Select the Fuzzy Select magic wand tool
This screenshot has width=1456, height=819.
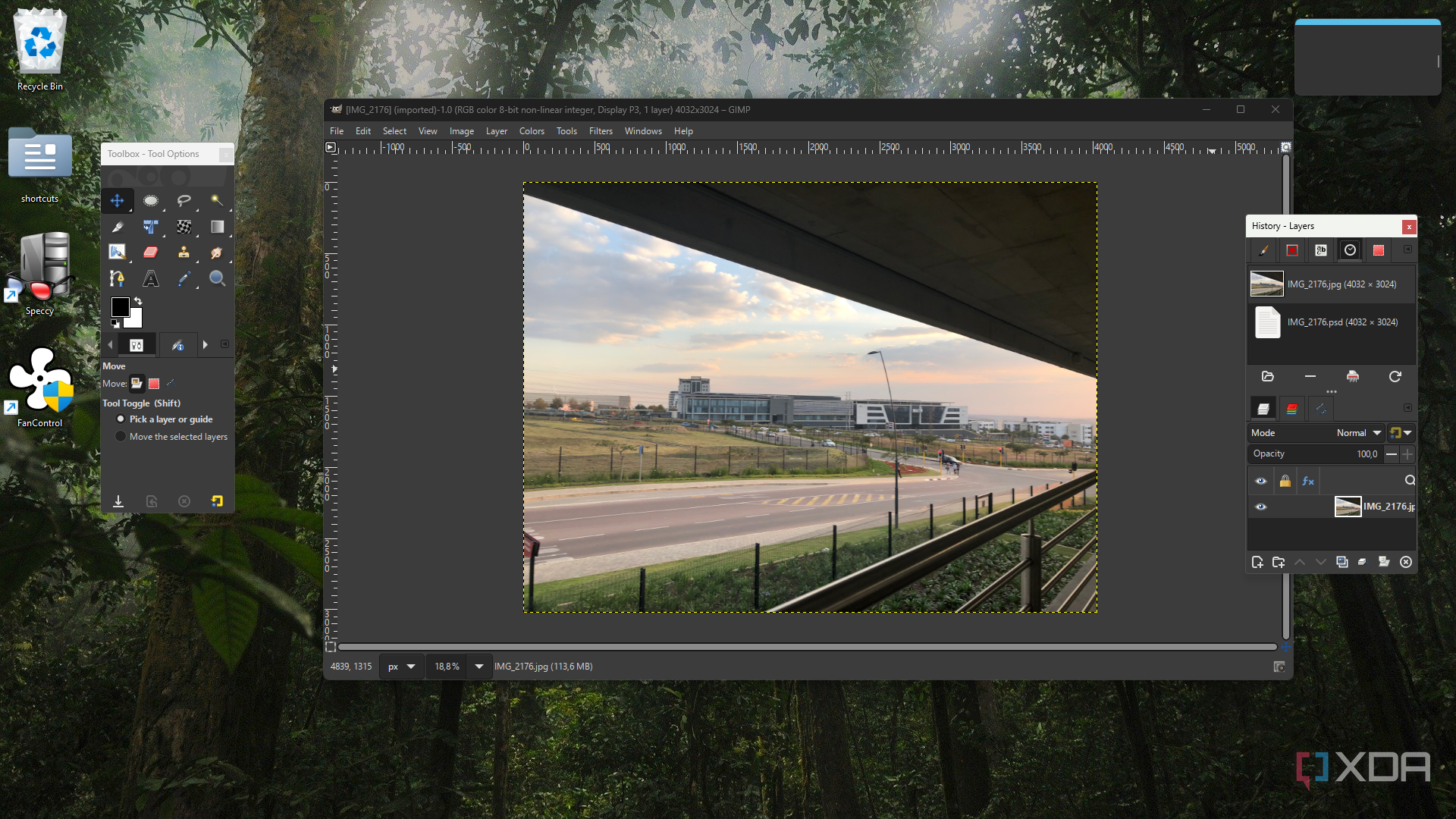pyautogui.click(x=217, y=201)
